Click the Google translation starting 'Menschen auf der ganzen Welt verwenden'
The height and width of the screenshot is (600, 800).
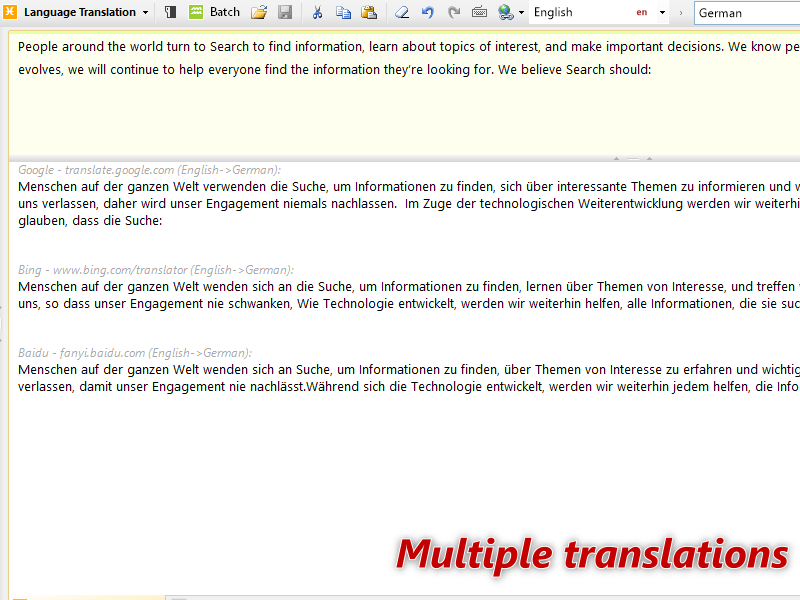(x=409, y=187)
